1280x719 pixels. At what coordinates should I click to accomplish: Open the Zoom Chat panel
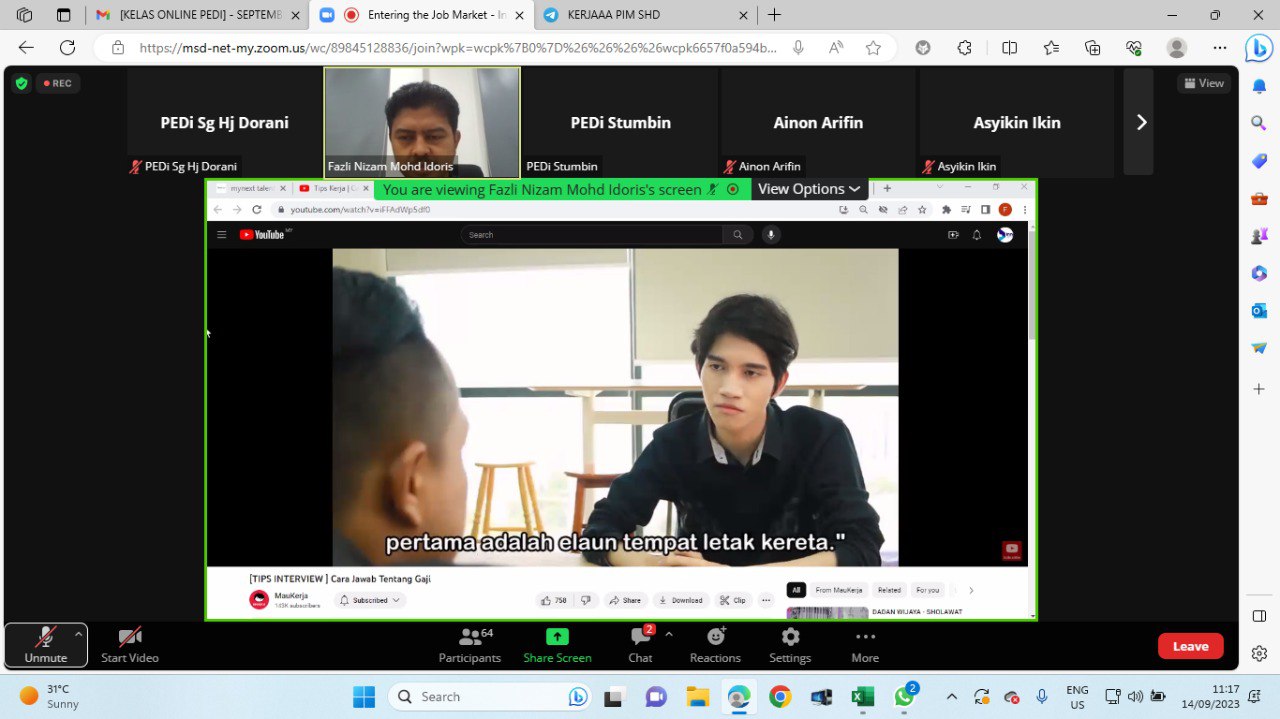point(640,645)
